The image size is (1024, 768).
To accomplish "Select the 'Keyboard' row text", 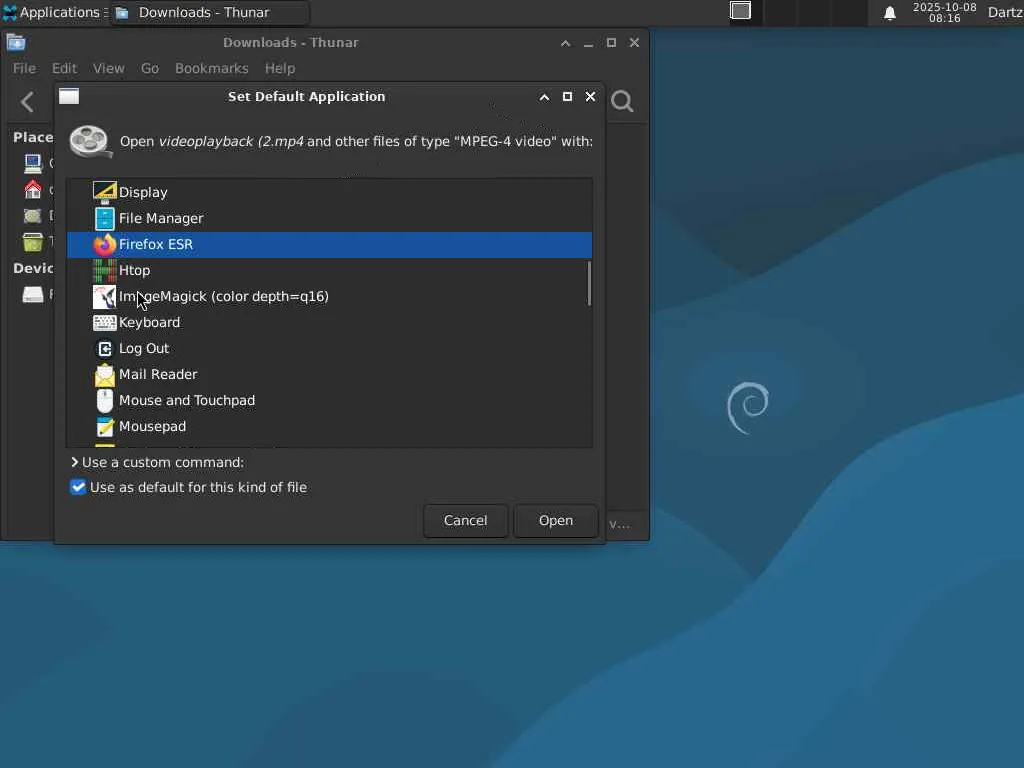I will [150, 323].
